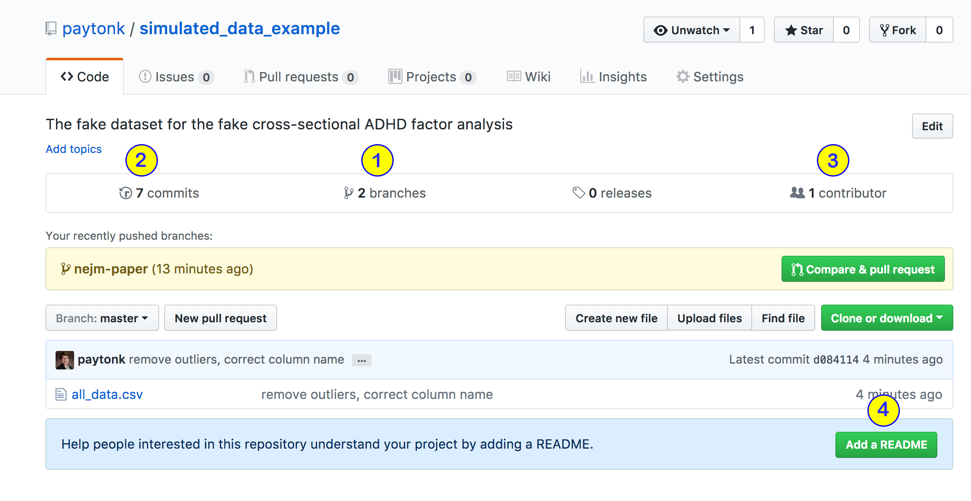Open latest commit message in paytonk row
This screenshot has height=501, width=971.
pyautogui.click(x=237, y=360)
